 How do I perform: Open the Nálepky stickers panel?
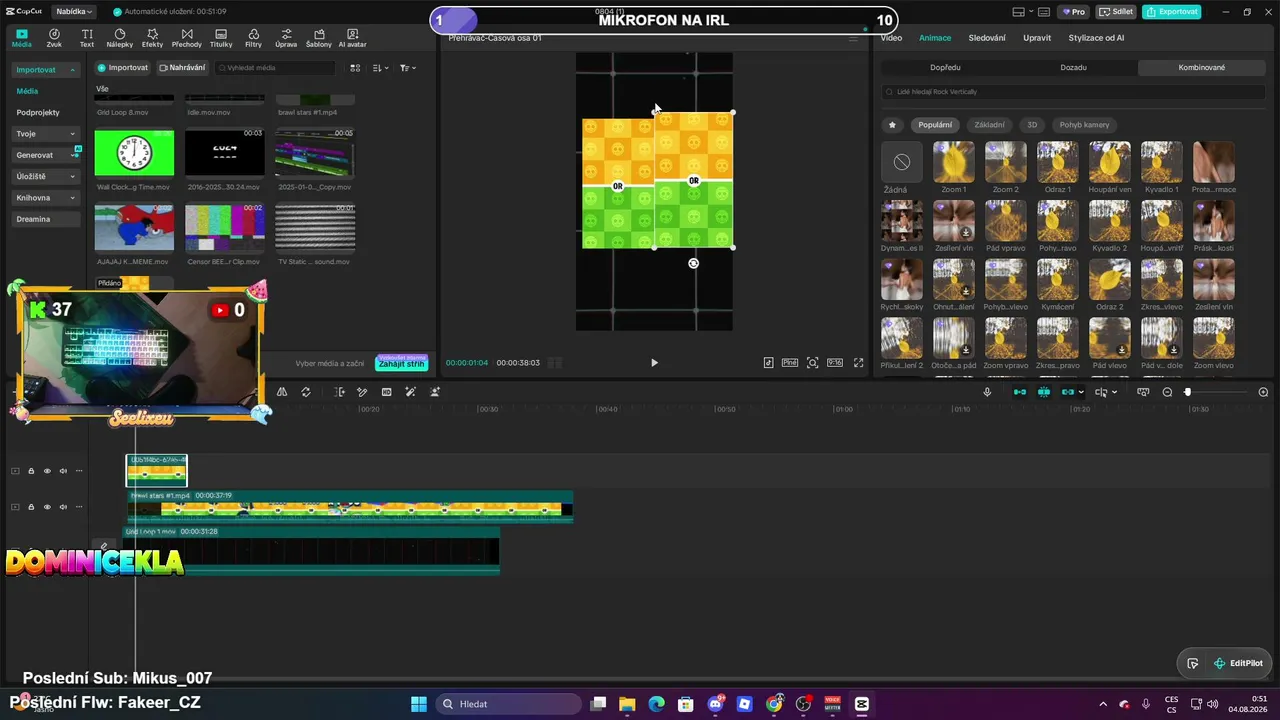(120, 38)
